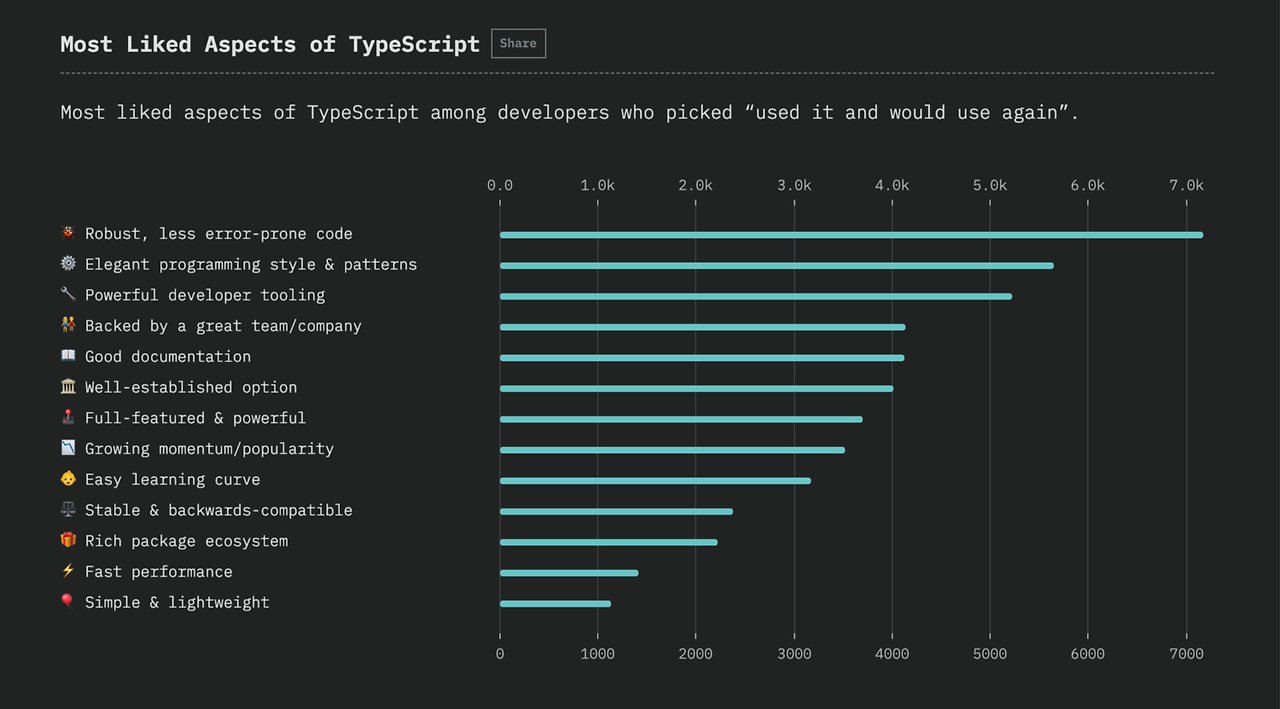Click the baby icon for Easy learning curve
1280x709 pixels.
click(x=68, y=479)
